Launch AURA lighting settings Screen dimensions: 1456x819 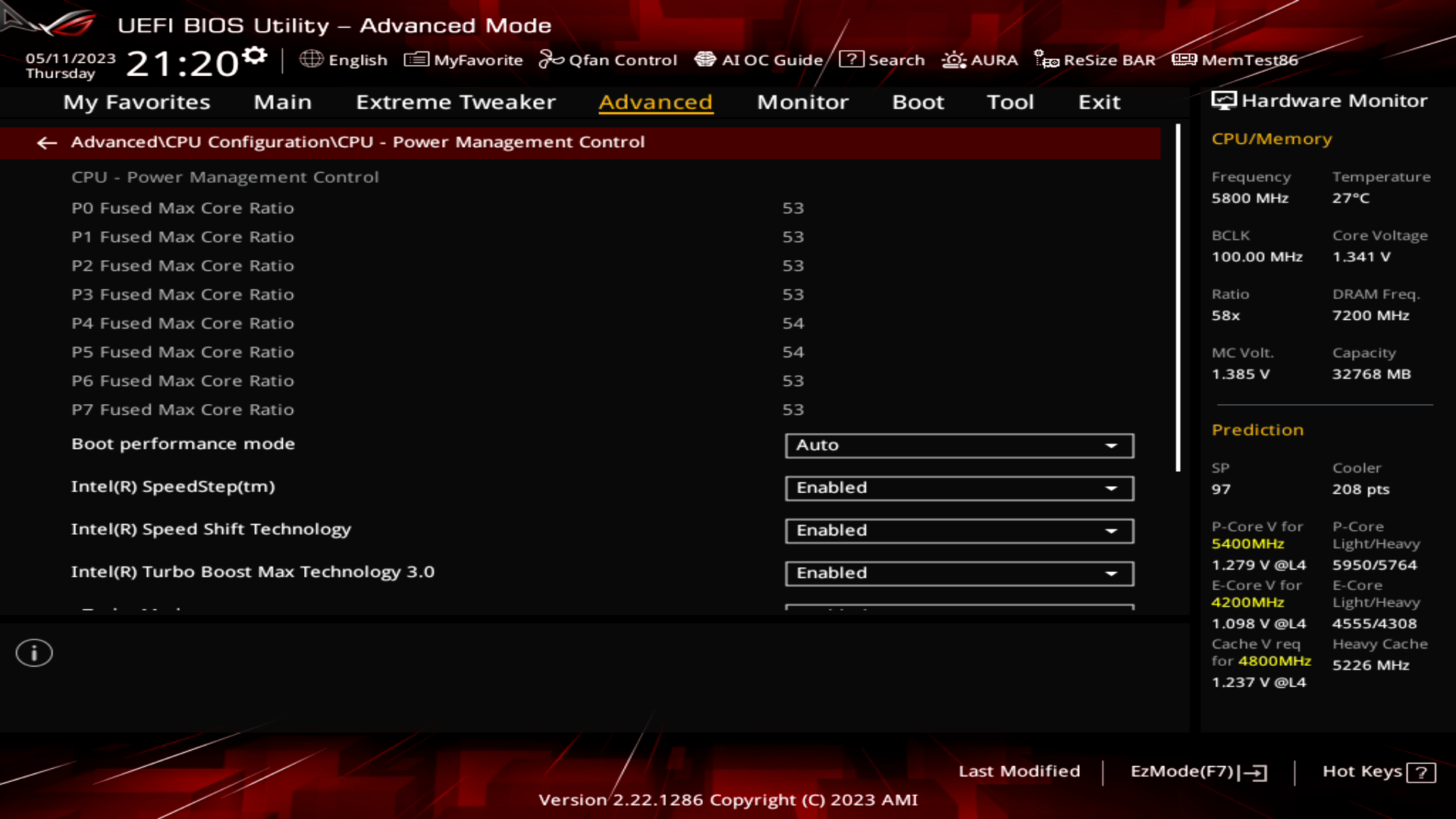[x=979, y=59]
